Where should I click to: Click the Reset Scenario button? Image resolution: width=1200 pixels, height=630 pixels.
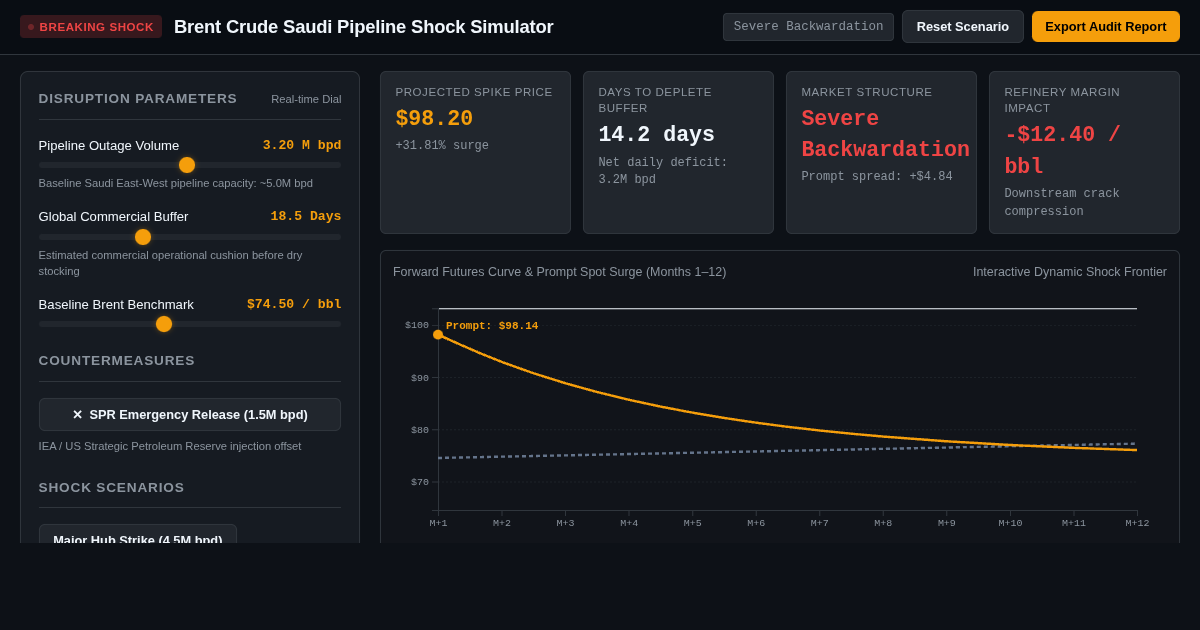(962, 27)
